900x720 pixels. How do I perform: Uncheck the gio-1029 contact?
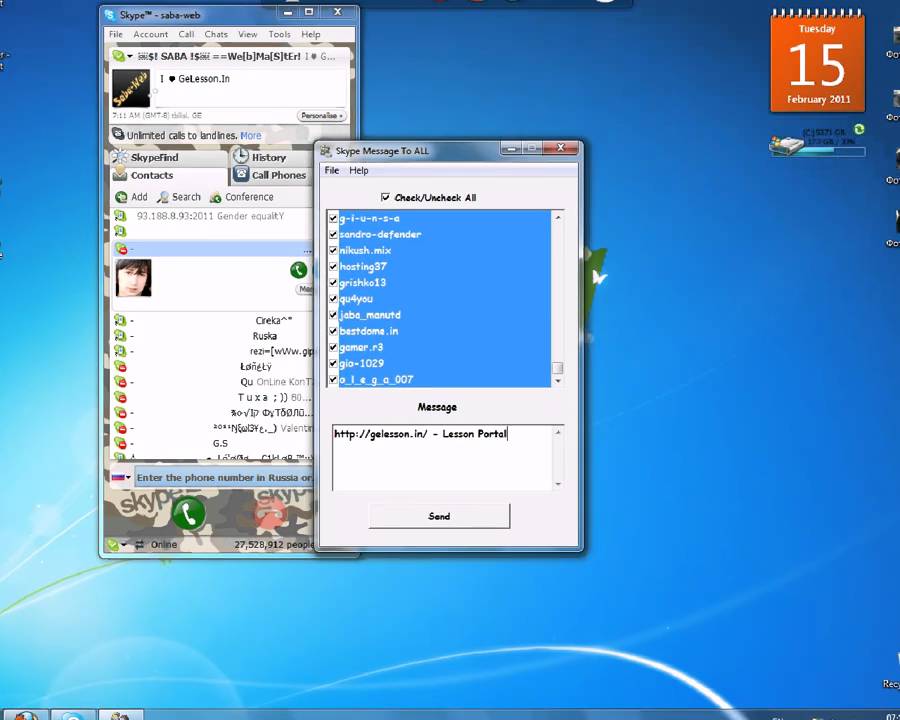tap(333, 363)
